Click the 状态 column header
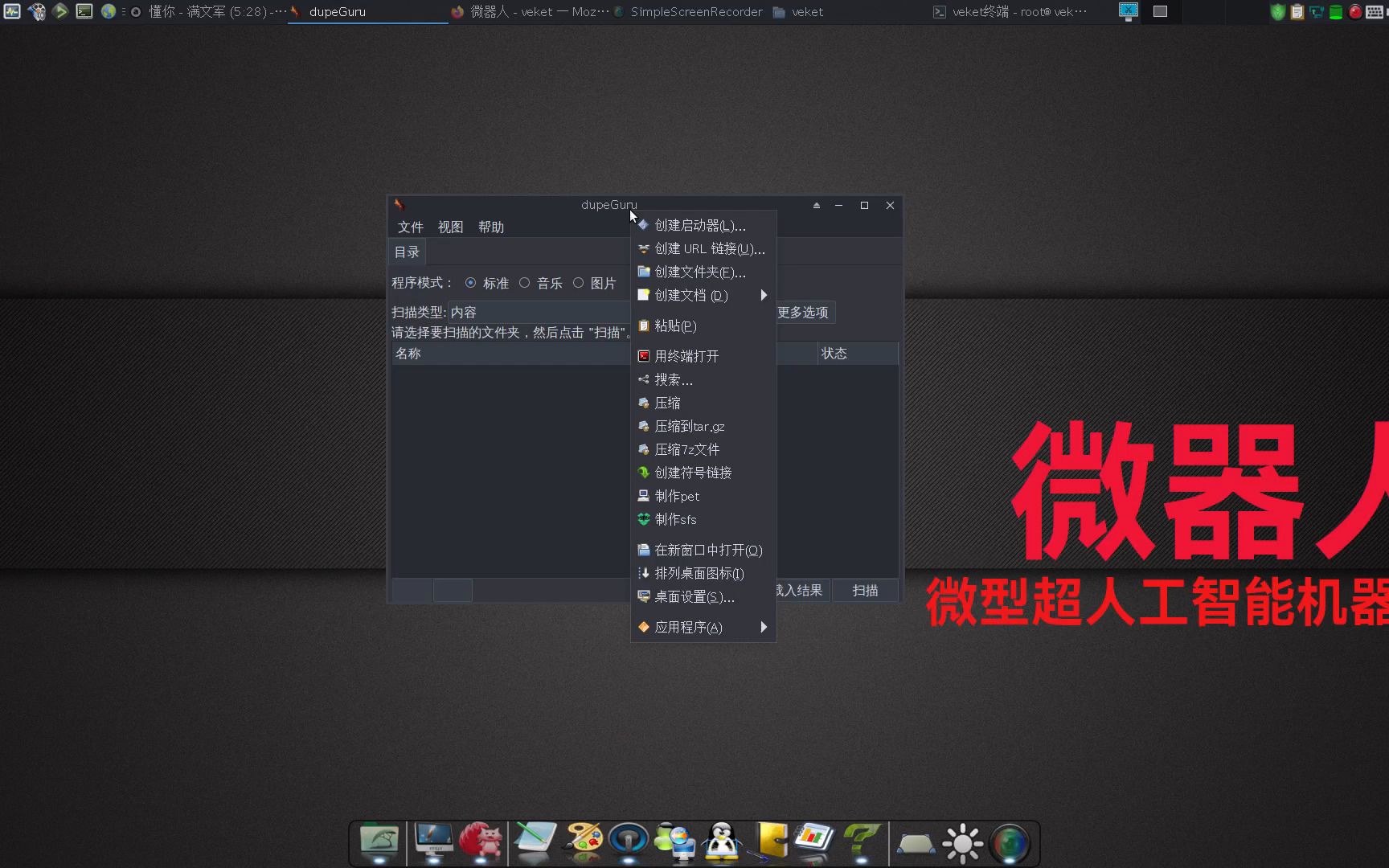 pyautogui.click(x=858, y=354)
